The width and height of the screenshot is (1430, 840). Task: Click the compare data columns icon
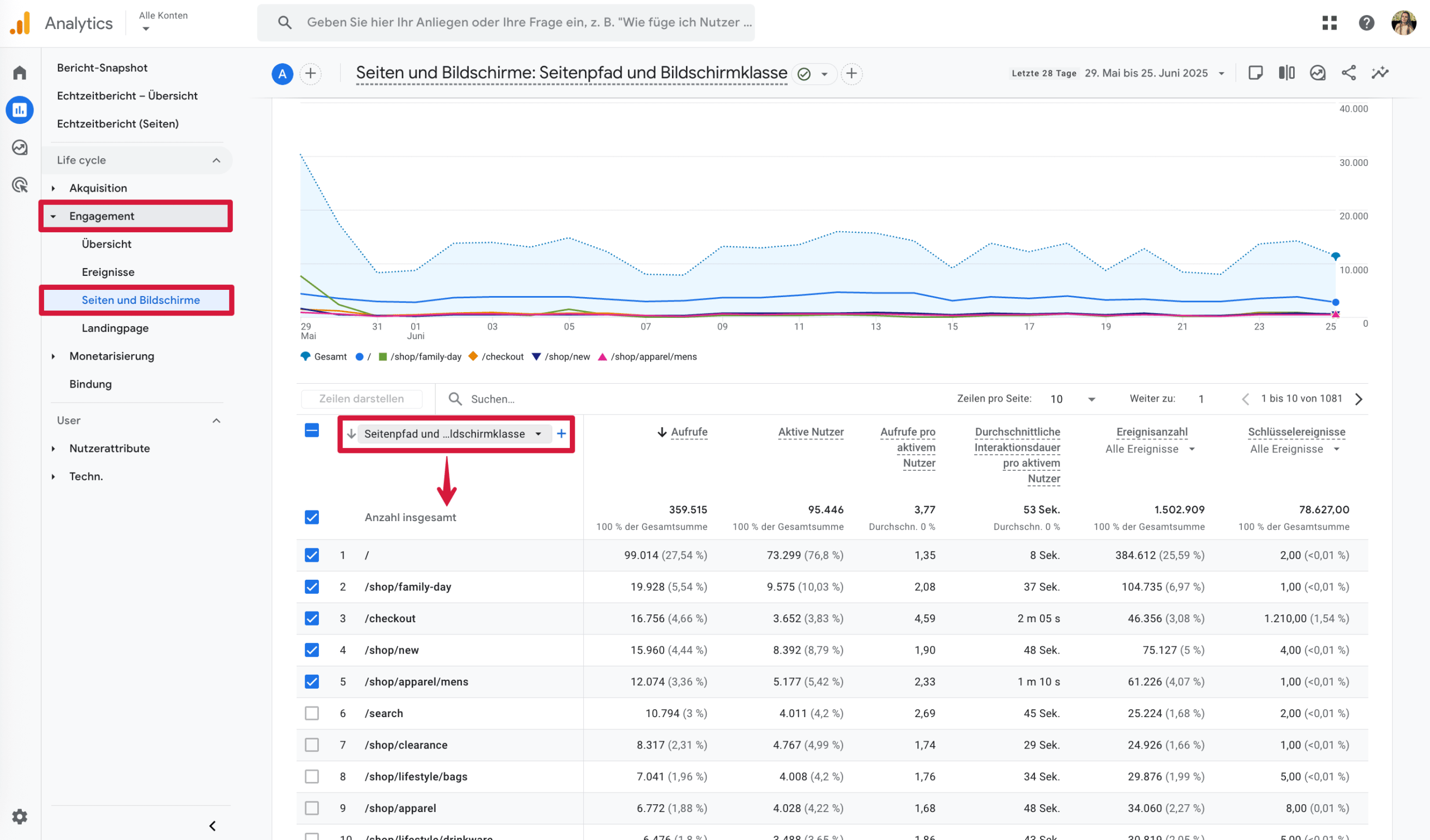click(x=1286, y=73)
